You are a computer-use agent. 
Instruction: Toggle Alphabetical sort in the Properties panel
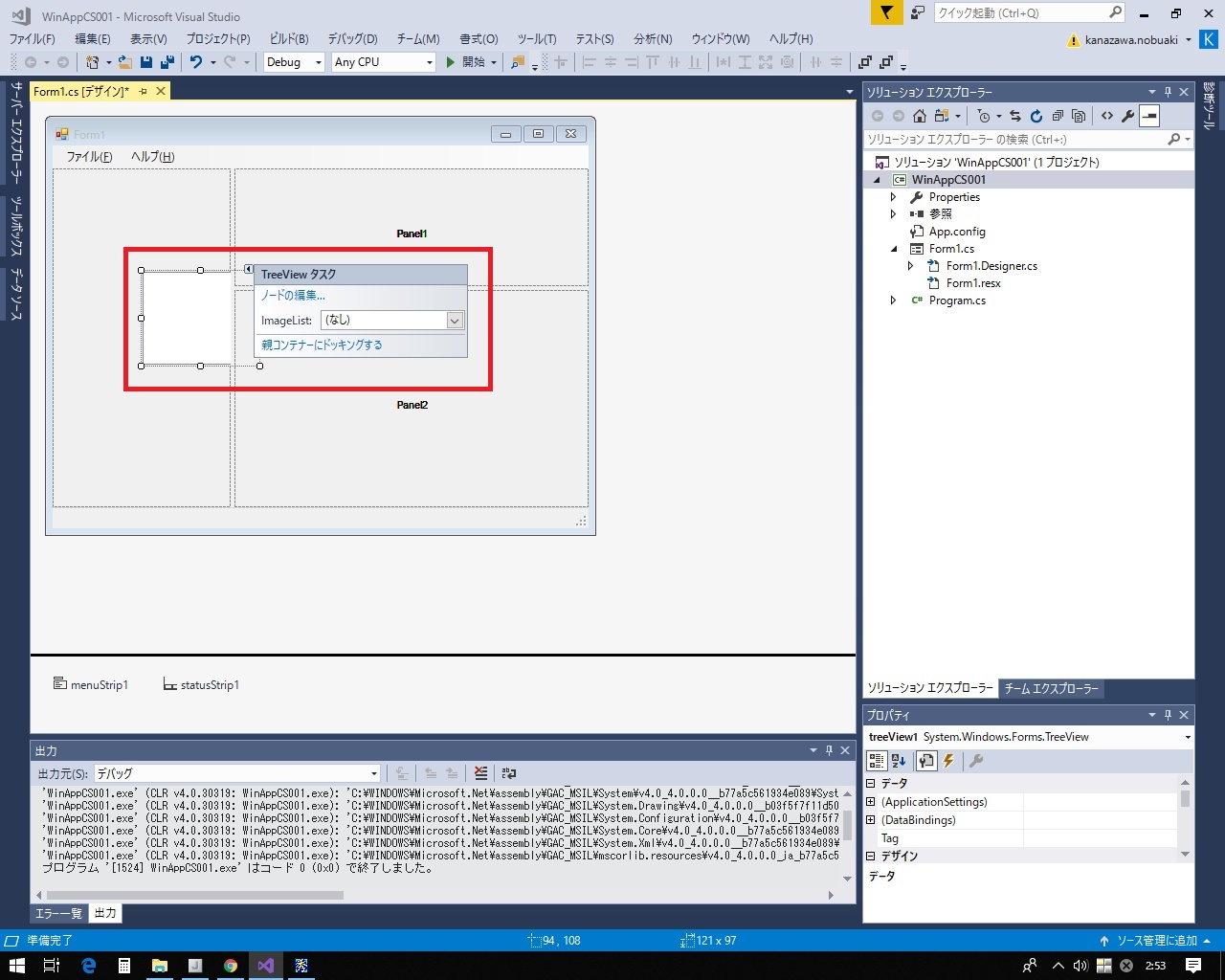899,761
